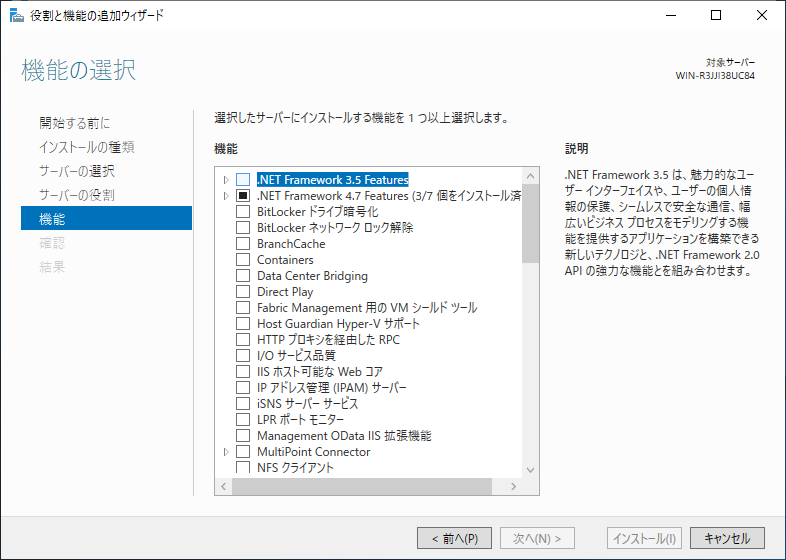Check the Host Guardian Hyper-V サポート checkbox

pyautogui.click(x=243, y=324)
